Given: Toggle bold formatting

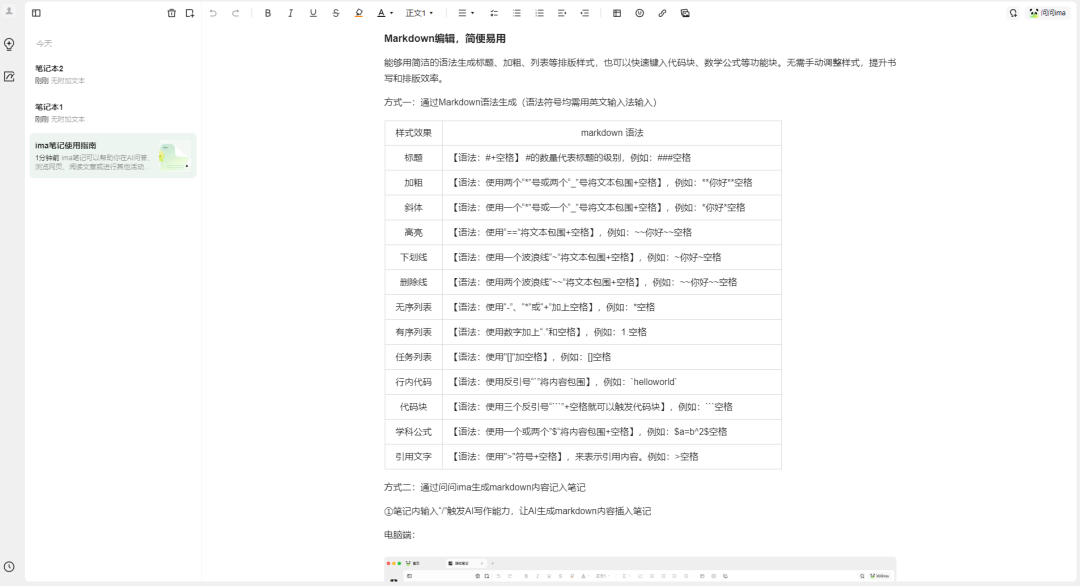Looking at the screenshot, I should pos(268,13).
